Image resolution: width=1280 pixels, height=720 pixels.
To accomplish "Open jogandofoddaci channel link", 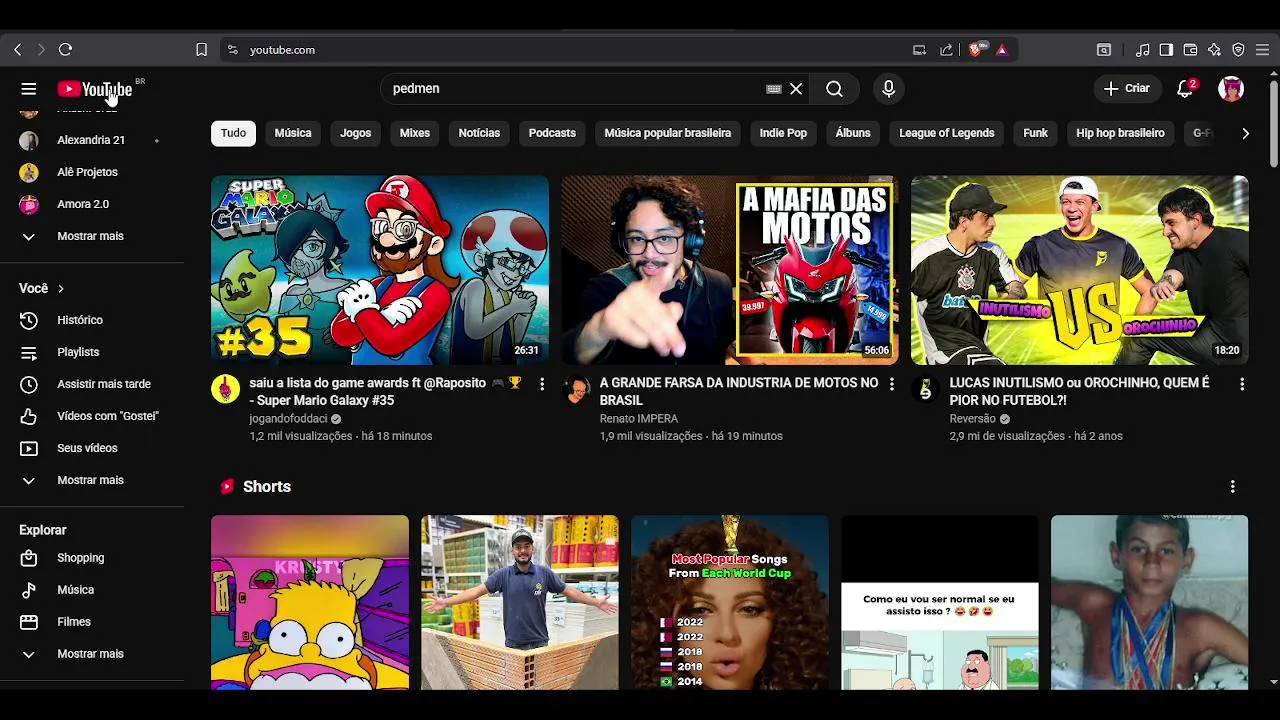I will pyautogui.click(x=288, y=419).
